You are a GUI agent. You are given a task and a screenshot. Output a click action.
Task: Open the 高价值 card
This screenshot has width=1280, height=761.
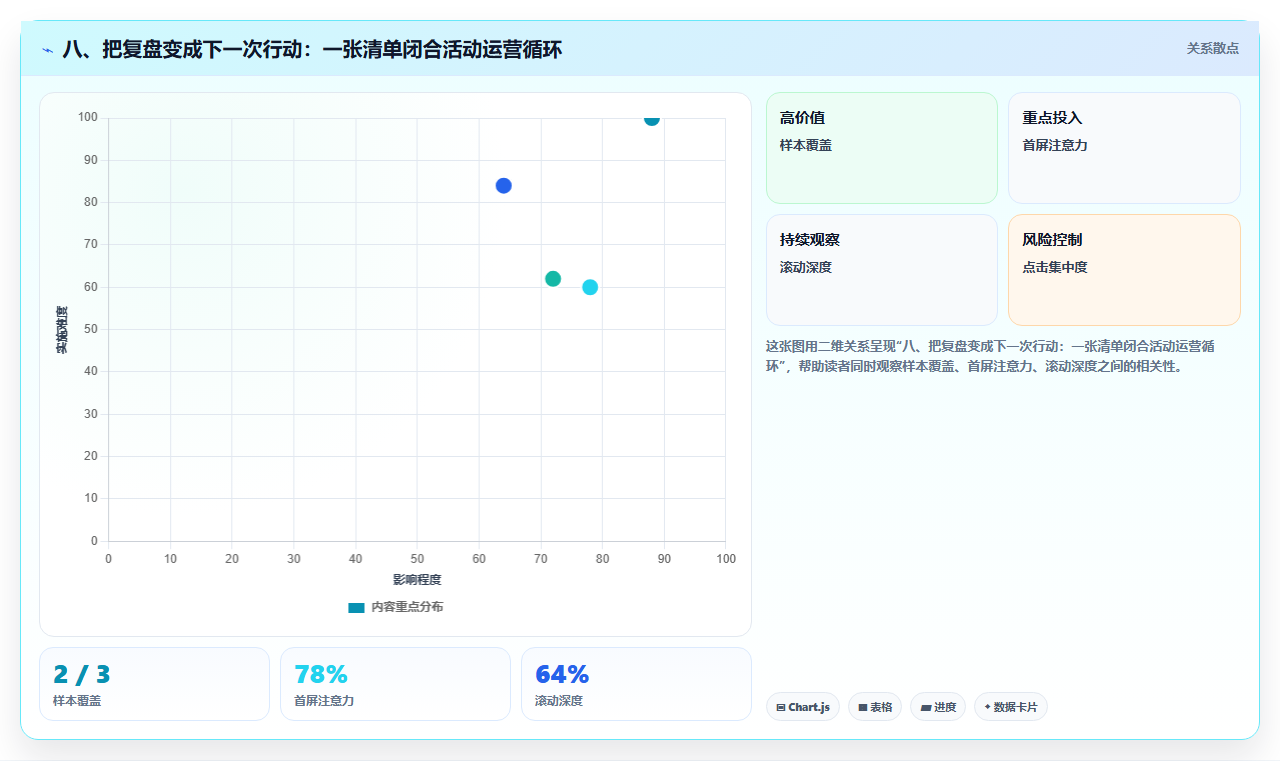pos(882,148)
